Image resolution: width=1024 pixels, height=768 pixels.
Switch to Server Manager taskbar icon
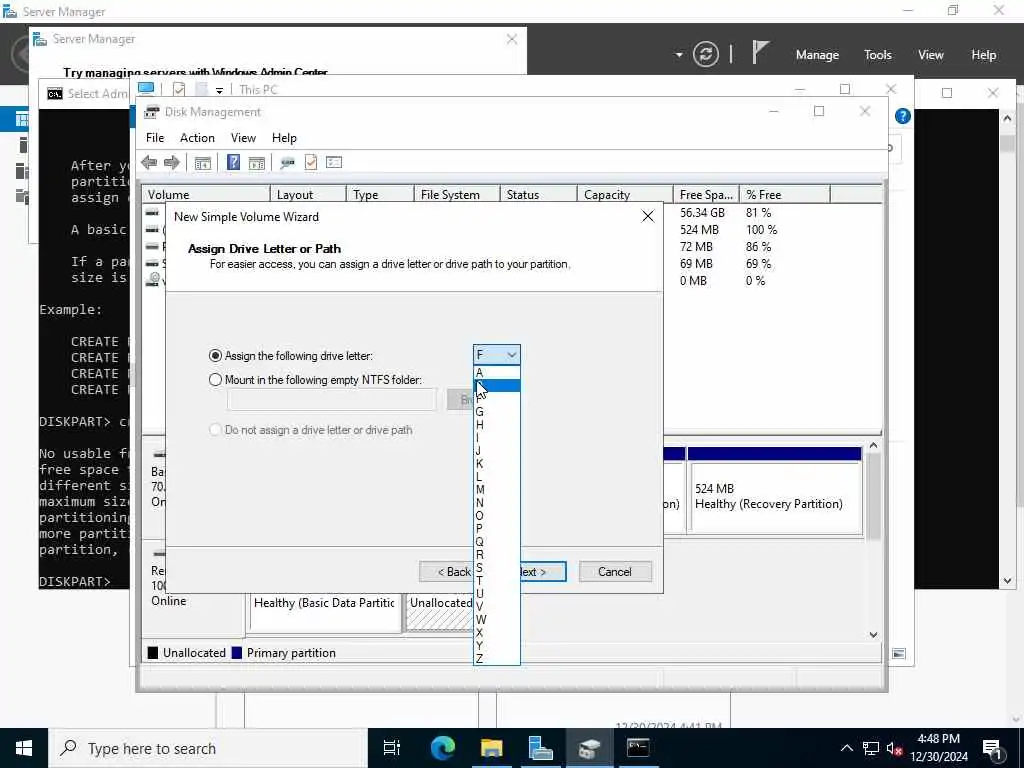click(540, 748)
